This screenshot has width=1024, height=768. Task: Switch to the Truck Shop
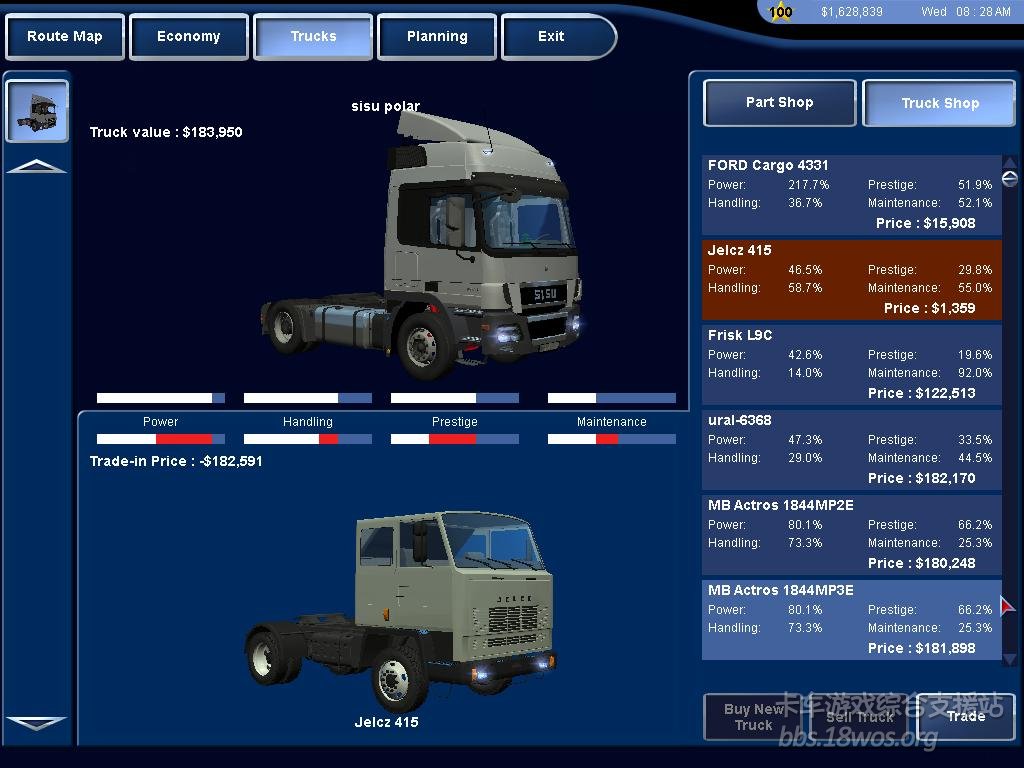pyautogui.click(x=939, y=103)
